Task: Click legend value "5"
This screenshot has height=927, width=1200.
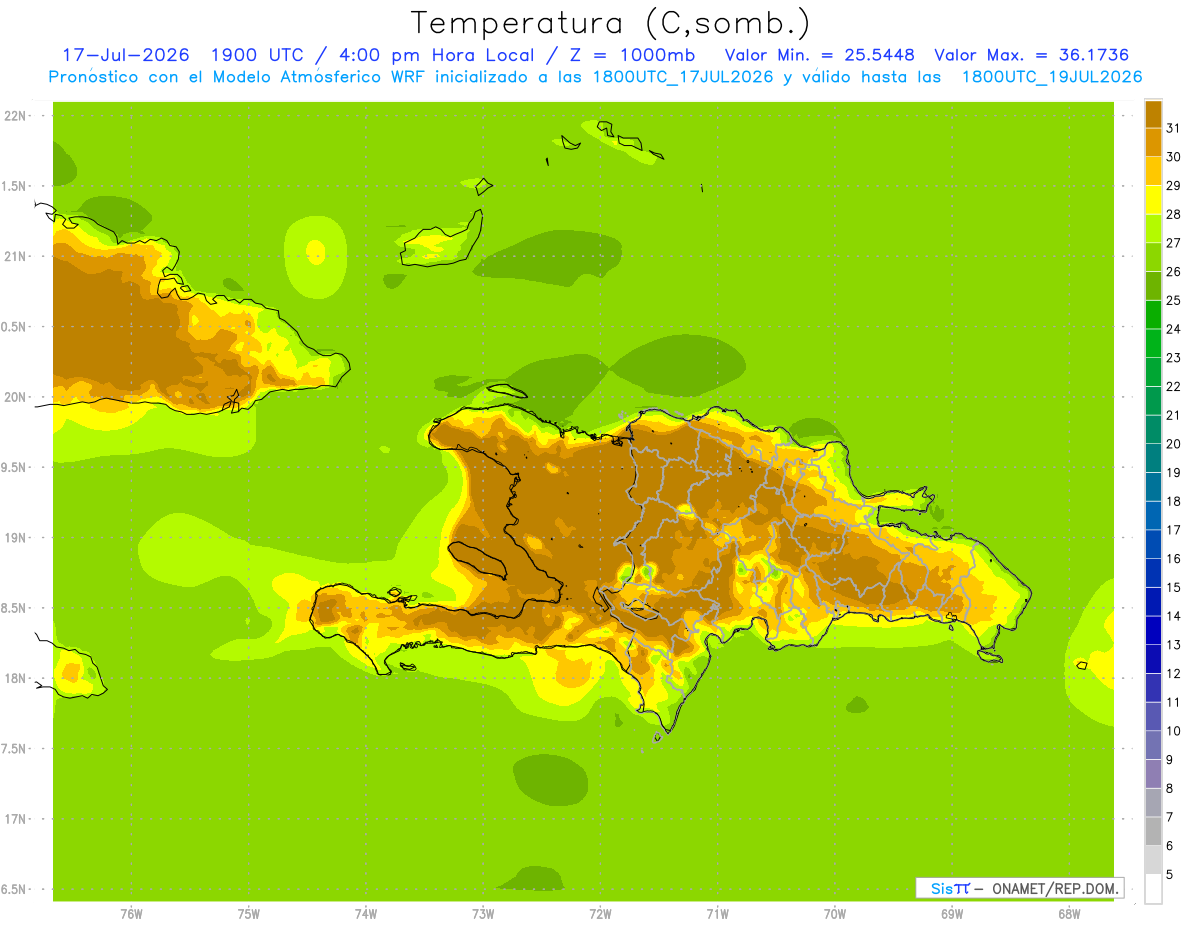Action: point(1169,874)
